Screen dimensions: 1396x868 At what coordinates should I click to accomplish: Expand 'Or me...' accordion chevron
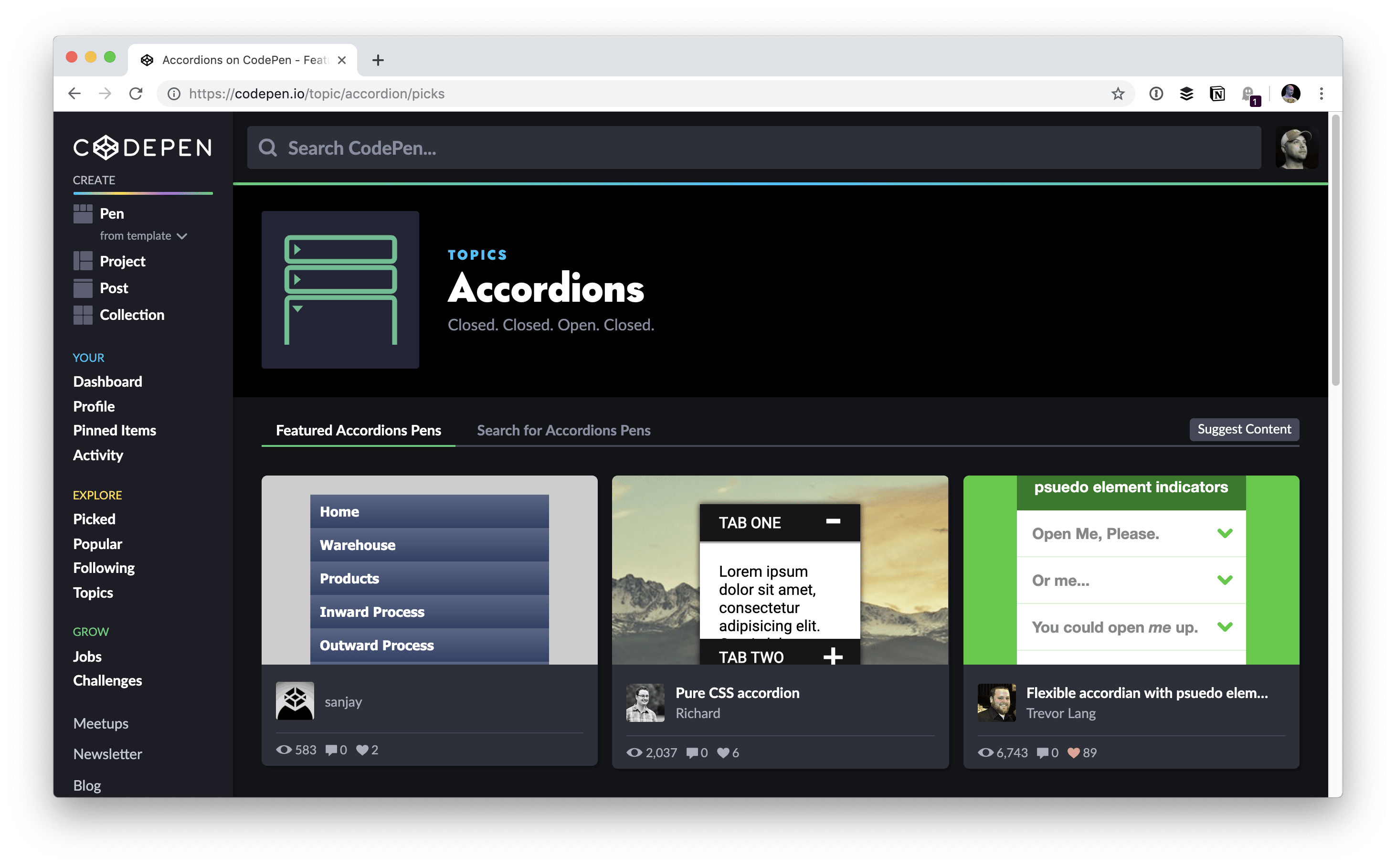(1225, 580)
